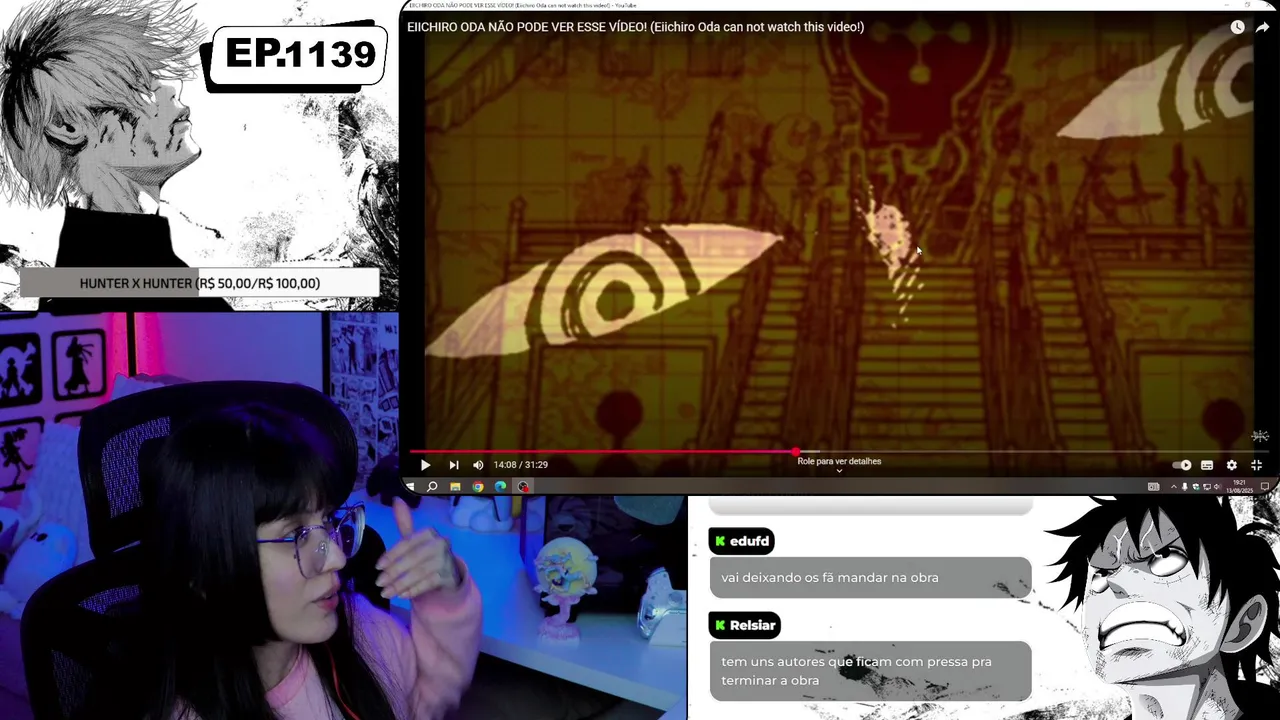Viewport: 1280px width, 720px height.
Task: Open the video title link
Action: coord(635,27)
